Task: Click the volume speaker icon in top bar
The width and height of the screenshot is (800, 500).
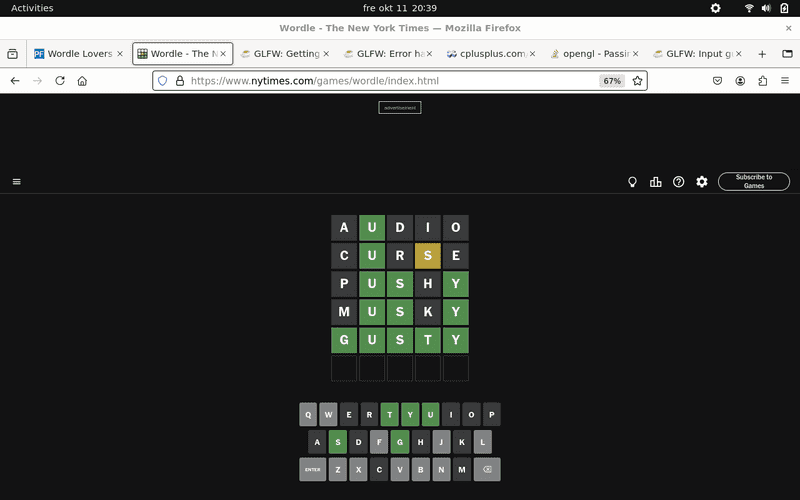Action: [x=766, y=8]
